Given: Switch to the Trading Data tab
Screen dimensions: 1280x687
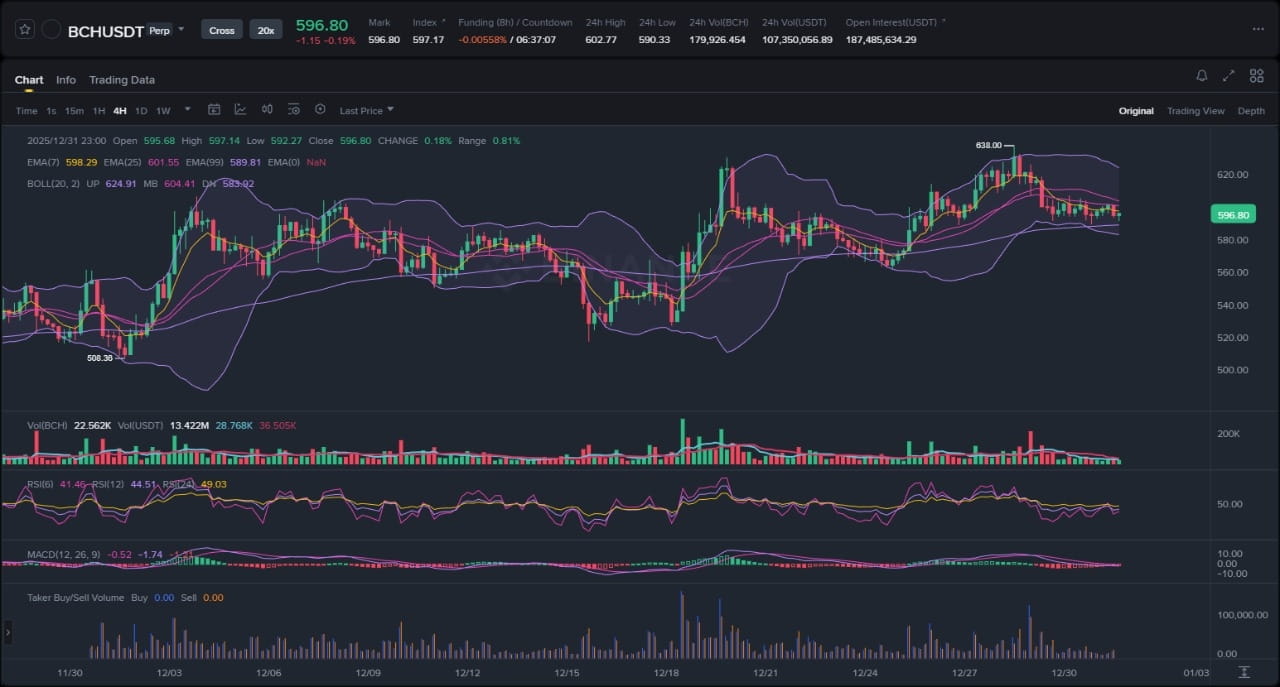Looking at the screenshot, I should pos(122,80).
